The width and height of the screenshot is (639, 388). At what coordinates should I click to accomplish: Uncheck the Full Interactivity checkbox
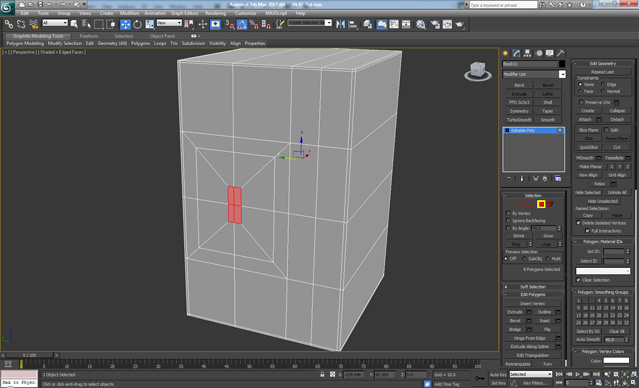pos(587,231)
